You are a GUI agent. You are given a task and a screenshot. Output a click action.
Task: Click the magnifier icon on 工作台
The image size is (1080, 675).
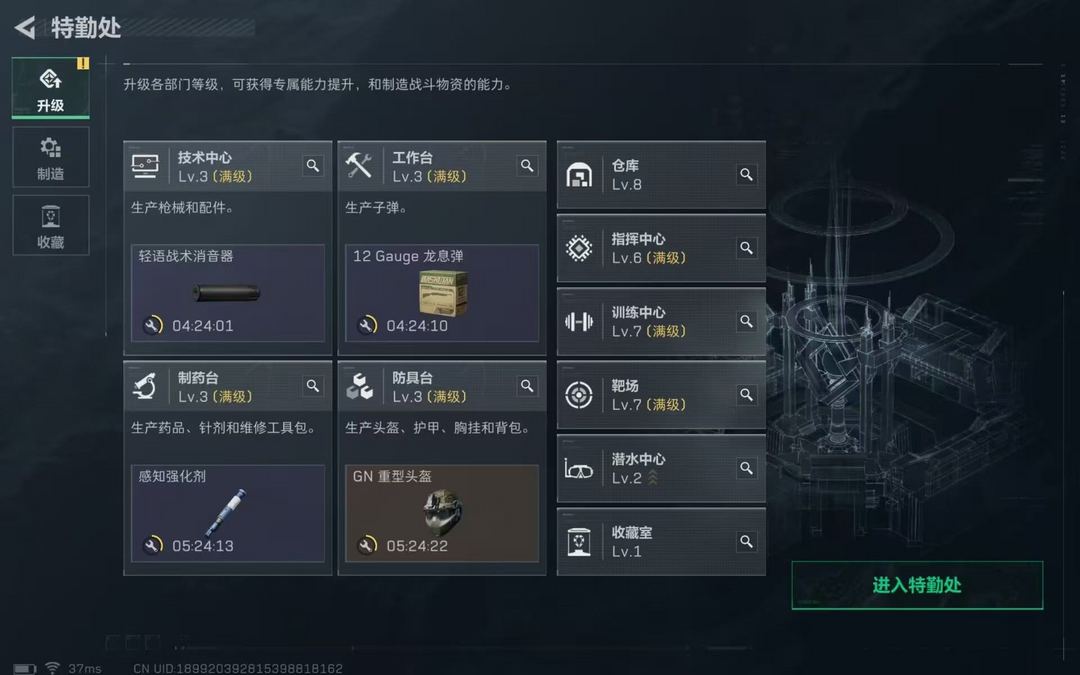click(x=527, y=166)
